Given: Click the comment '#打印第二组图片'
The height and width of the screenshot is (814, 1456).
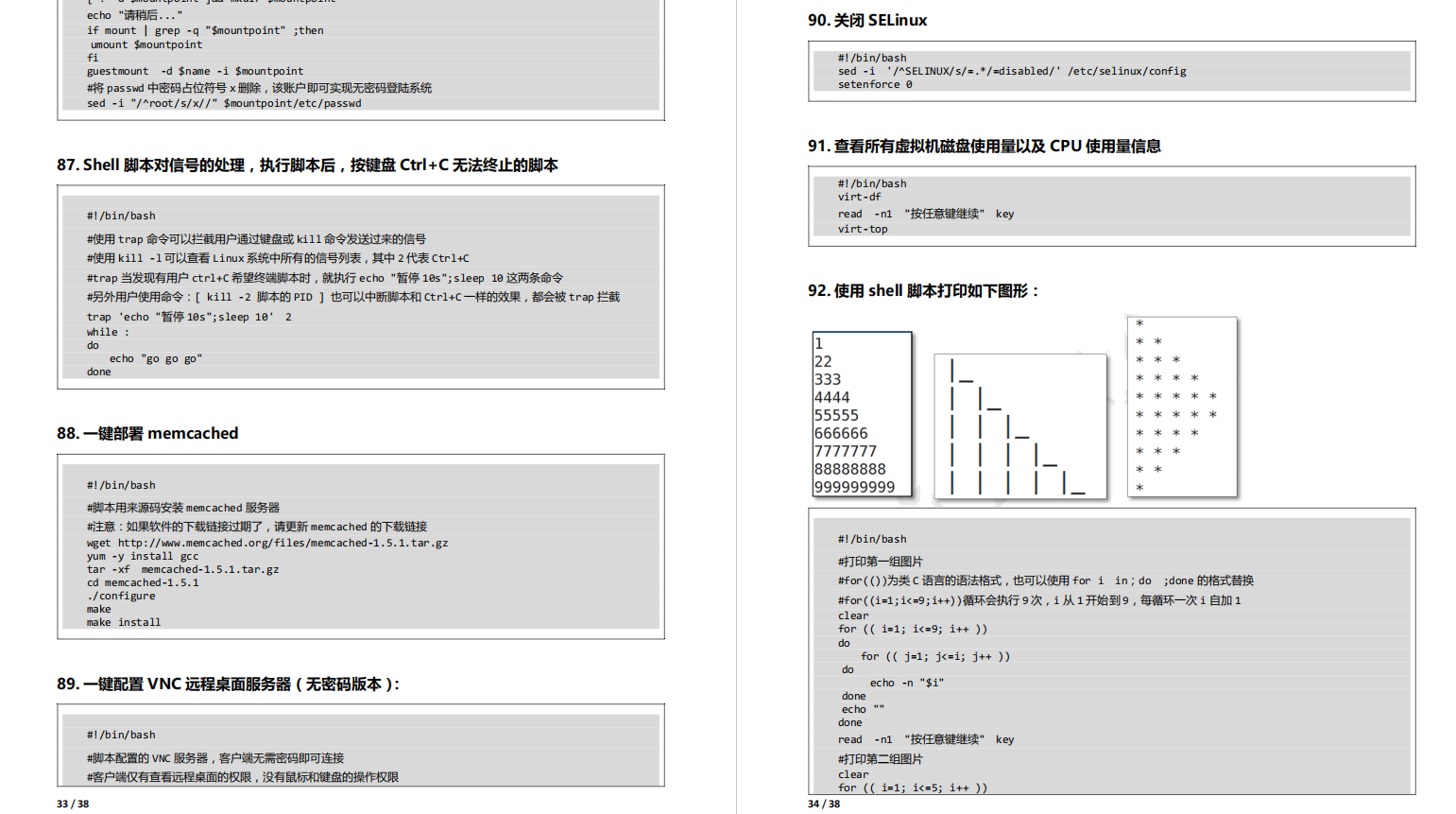Looking at the screenshot, I should tap(881, 759).
